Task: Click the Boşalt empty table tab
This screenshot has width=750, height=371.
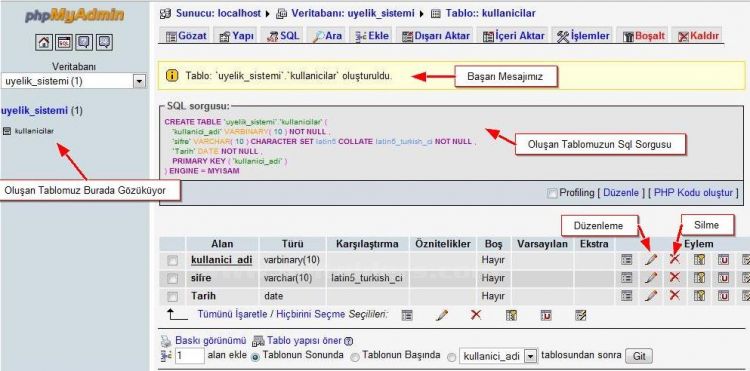Action: coord(643,36)
